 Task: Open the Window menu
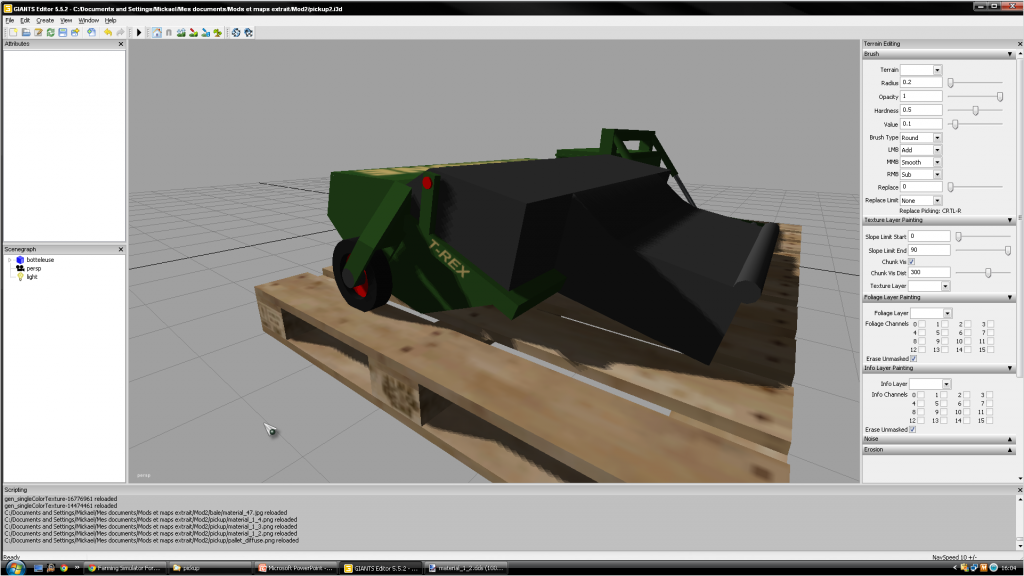coord(89,21)
